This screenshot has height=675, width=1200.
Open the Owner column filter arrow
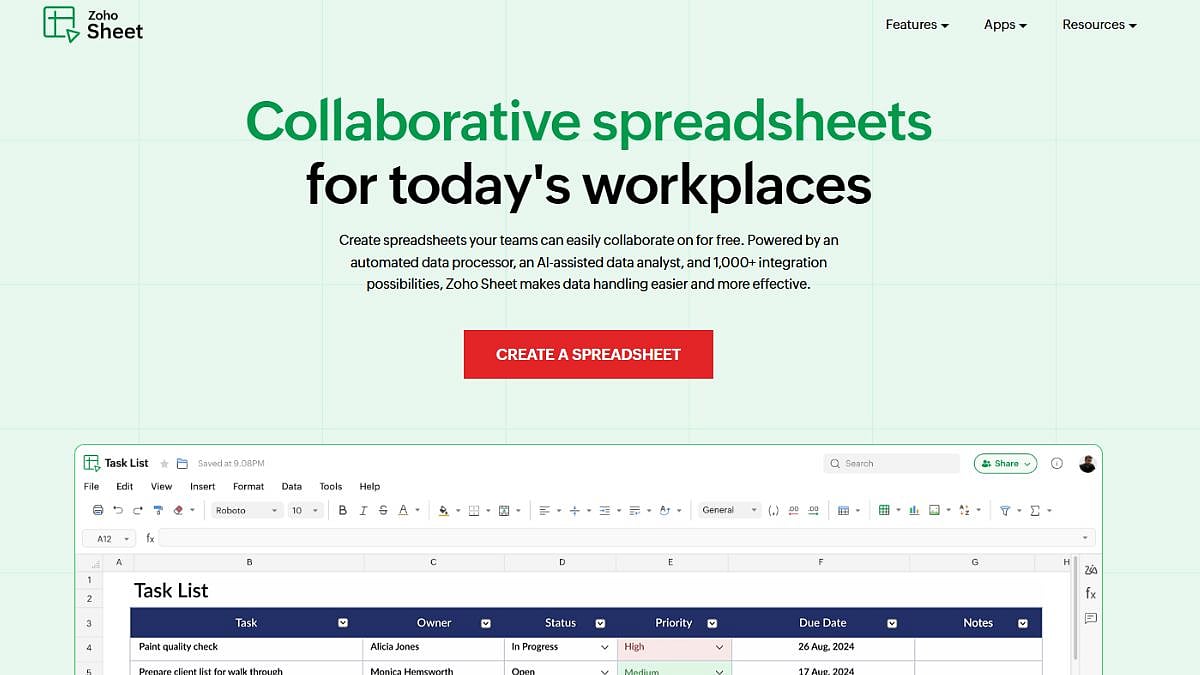click(486, 623)
